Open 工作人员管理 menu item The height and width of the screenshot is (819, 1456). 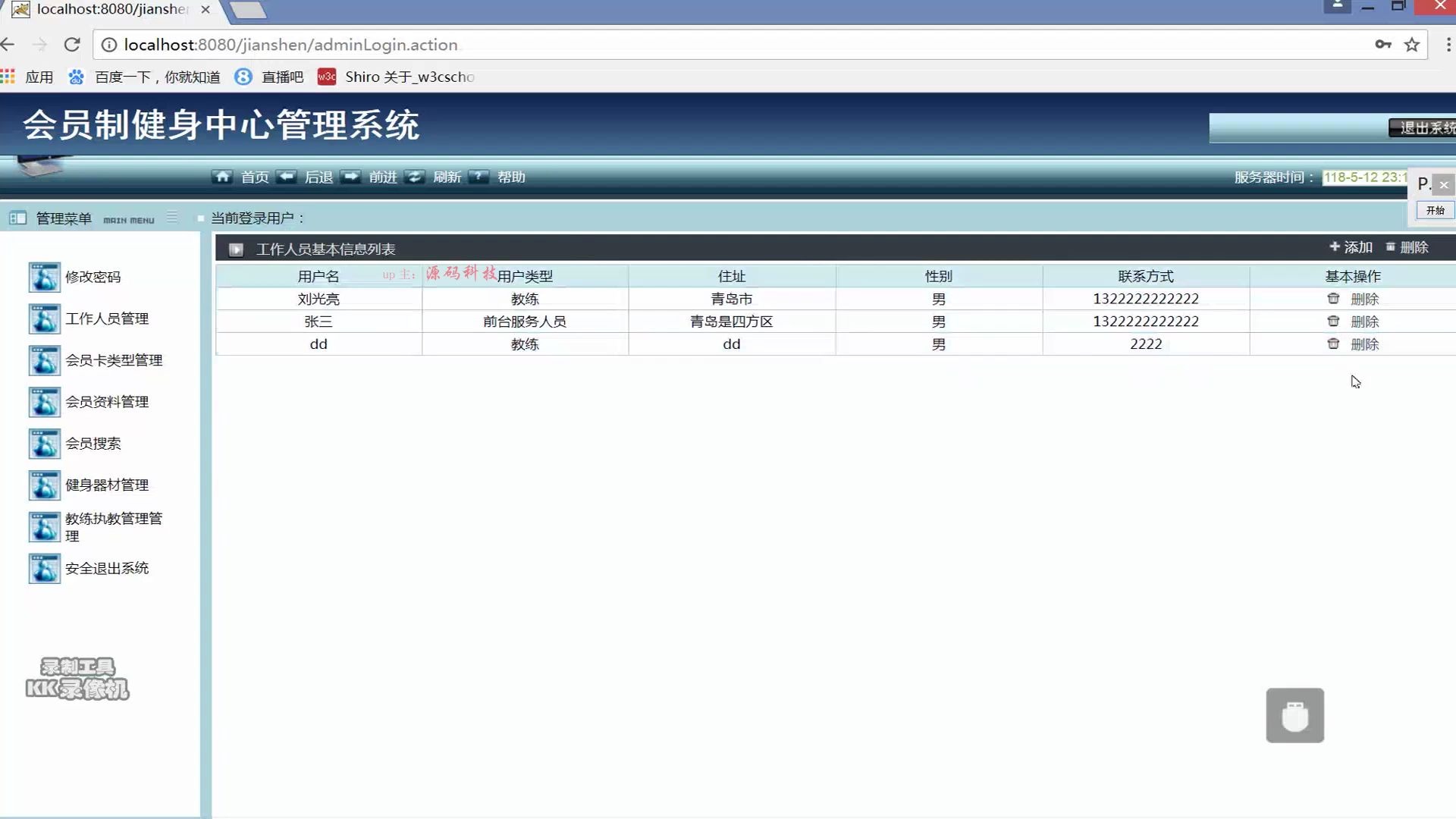click(x=107, y=318)
